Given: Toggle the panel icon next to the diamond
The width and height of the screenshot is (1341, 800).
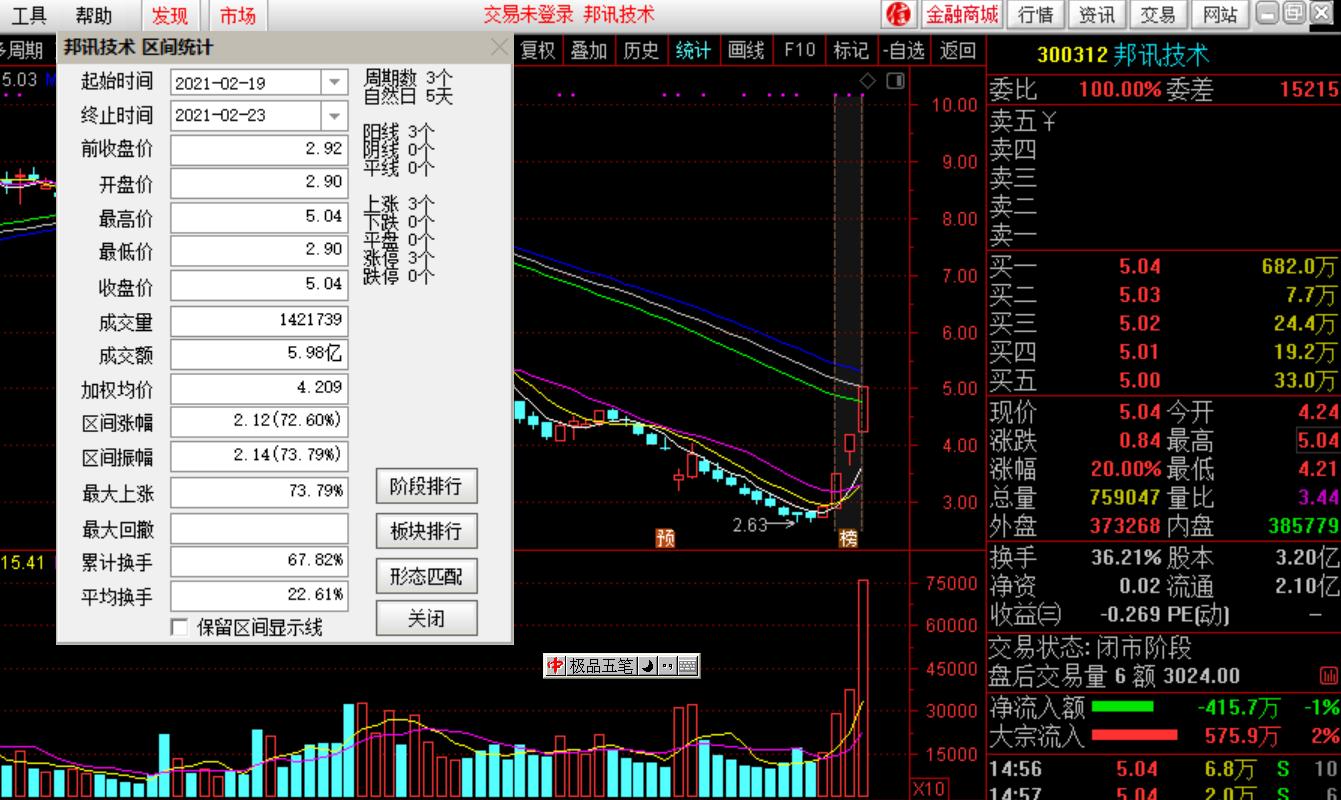Looking at the screenshot, I should coord(895,81).
